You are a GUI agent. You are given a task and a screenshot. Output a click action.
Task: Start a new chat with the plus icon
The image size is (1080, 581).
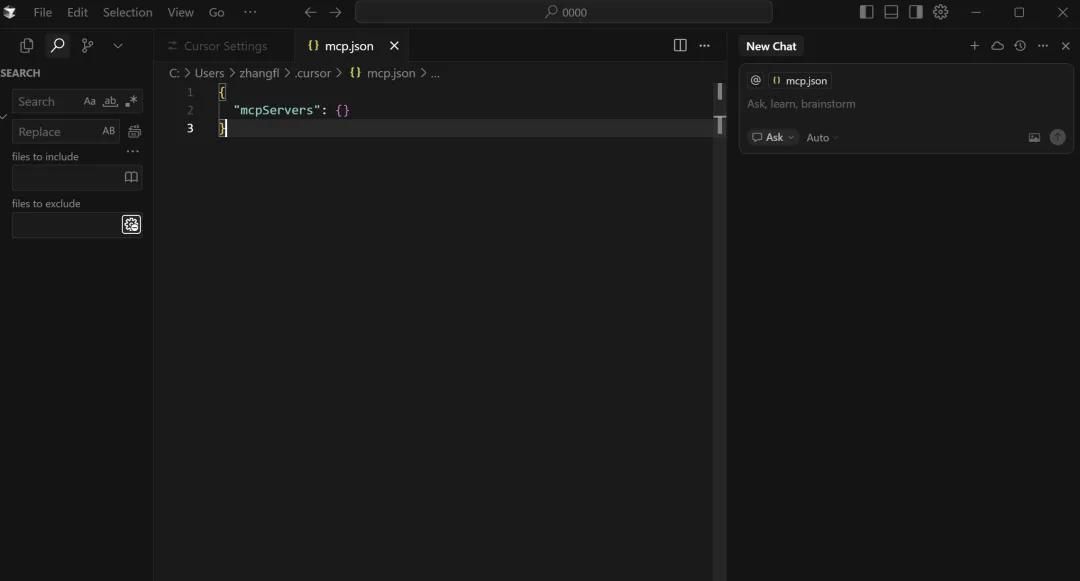click(x=975, y=46)
